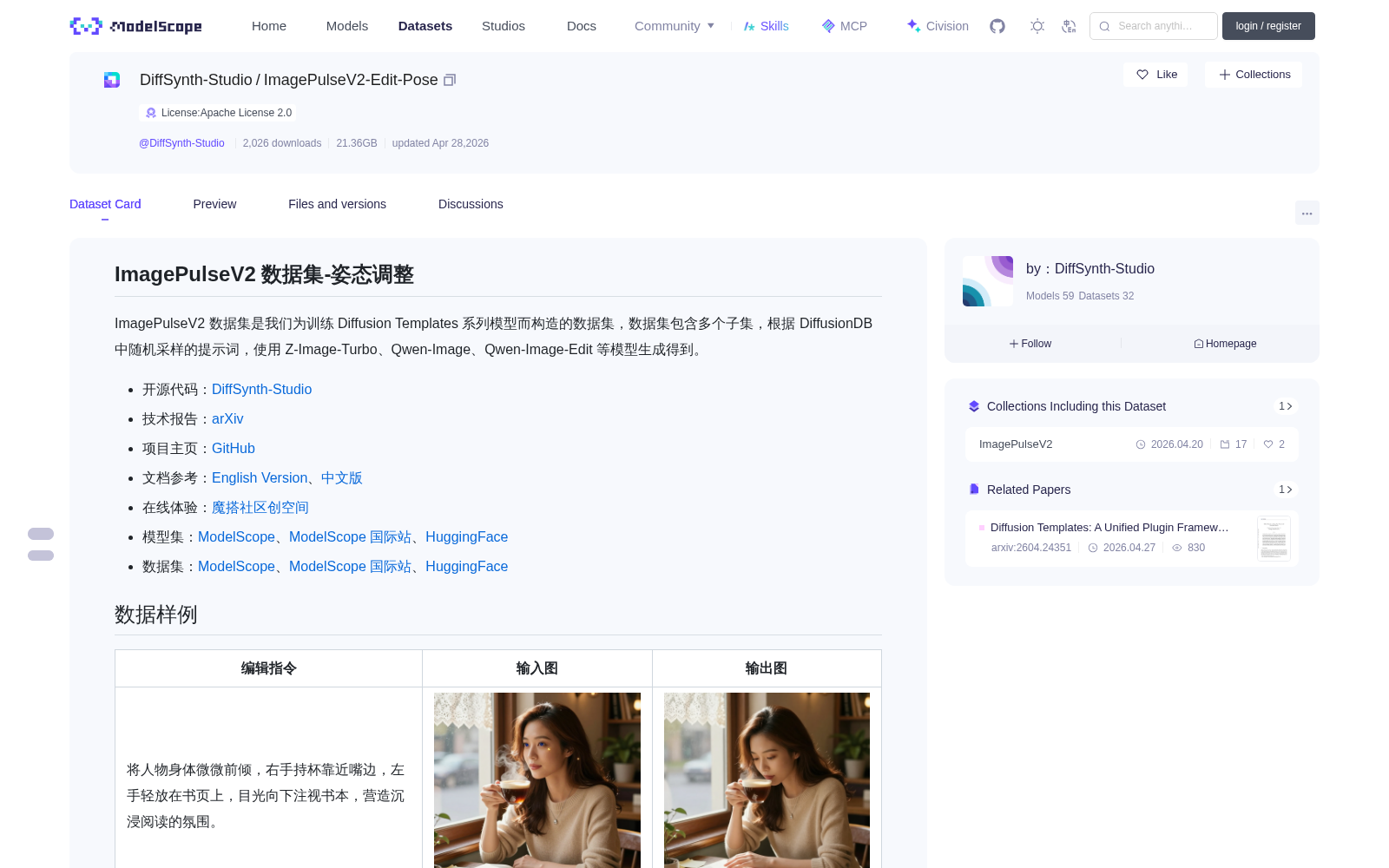Screen dimensions: 1389x868
Task: Copy dataset name with the copy icon
Action: tap(450, 80)
